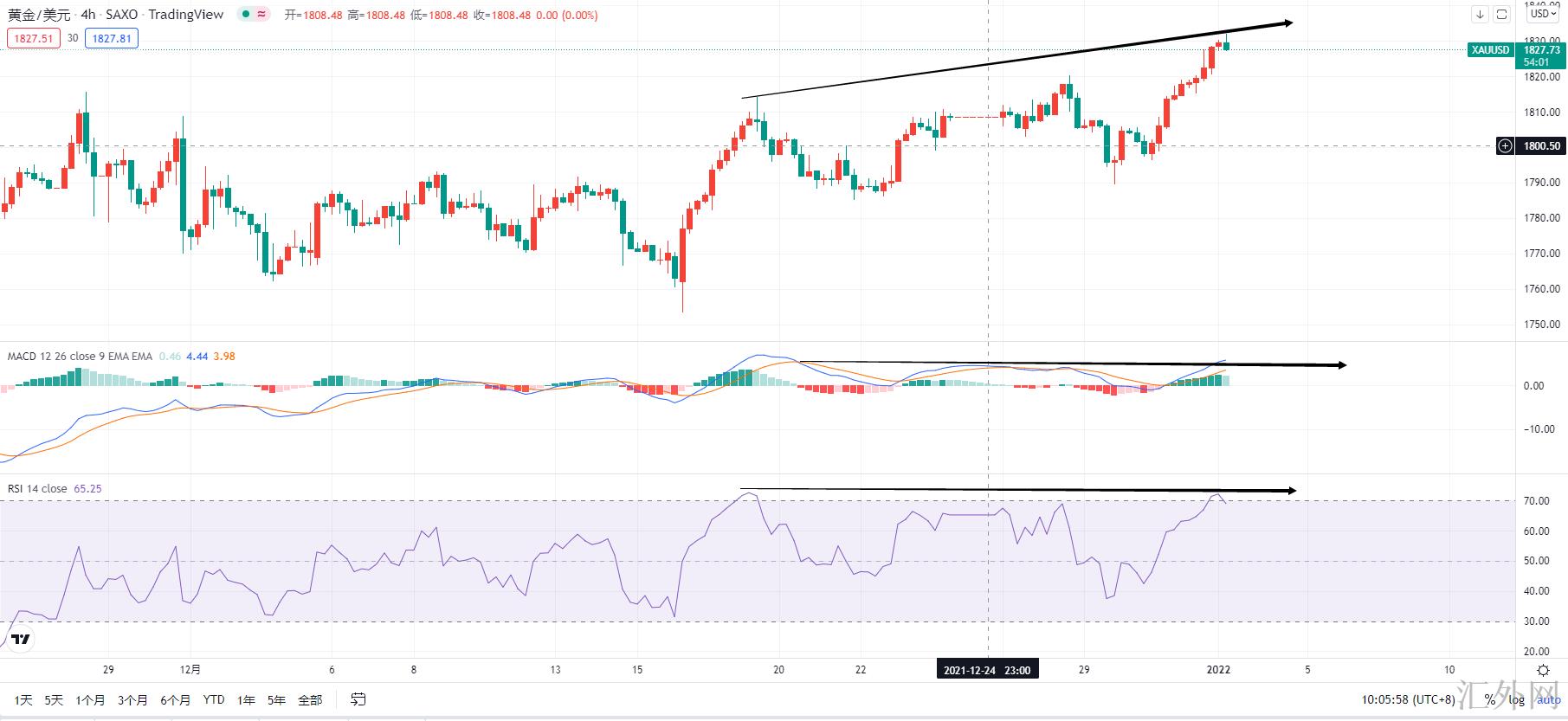Toggle the percent scale option

[1489, 699]
